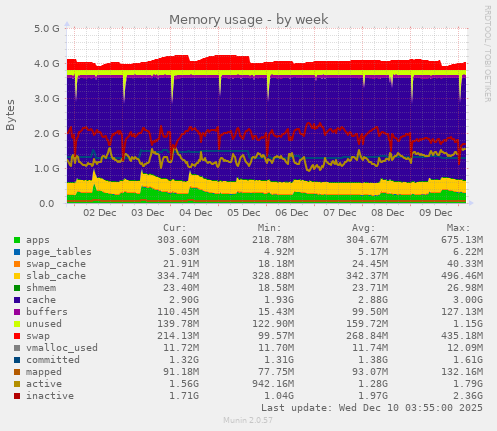
Task: Click the lime unused legend swatch
Action: click(x=17, y=324)
